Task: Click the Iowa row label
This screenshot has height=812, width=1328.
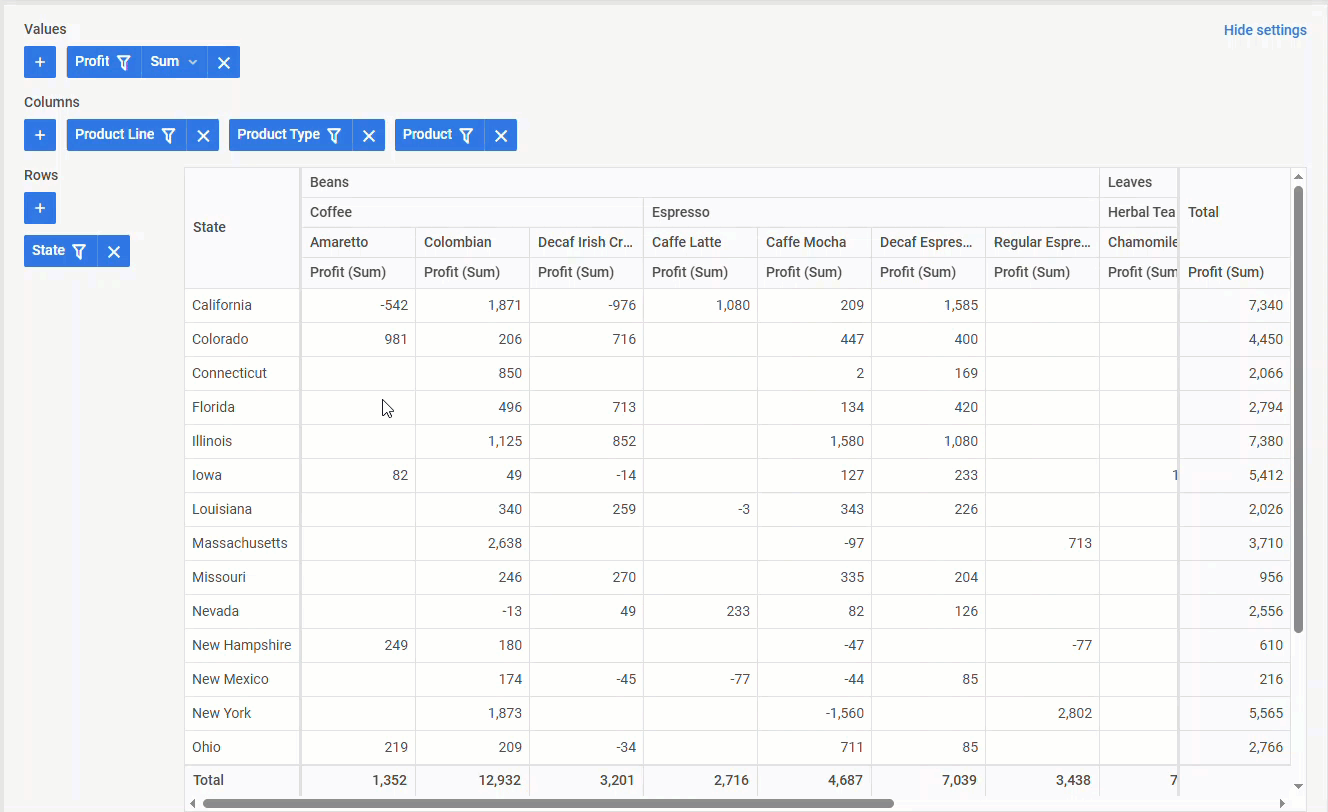Action: tap(242, 476)
